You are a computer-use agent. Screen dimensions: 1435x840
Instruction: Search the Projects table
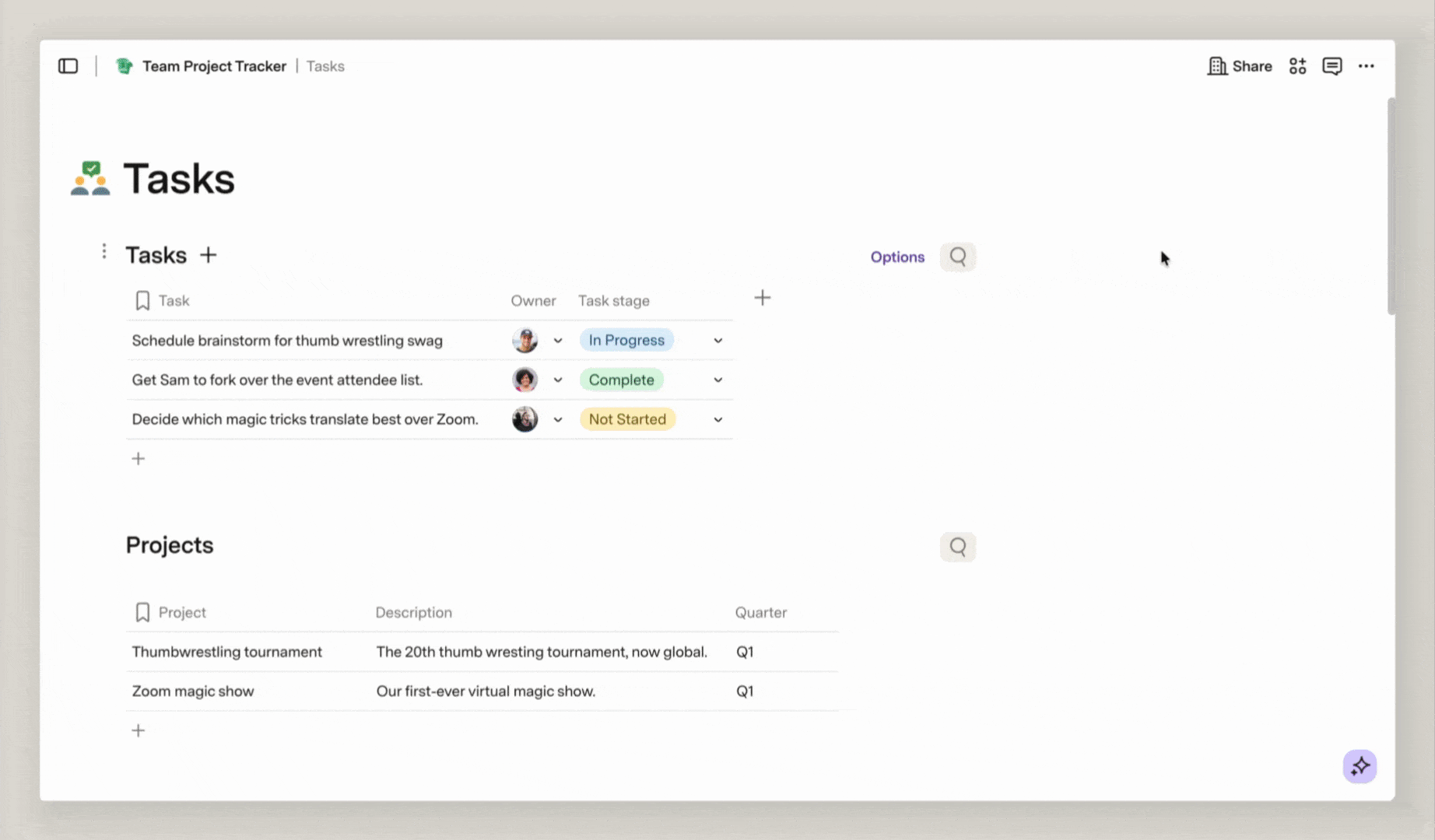click(958, 547)
